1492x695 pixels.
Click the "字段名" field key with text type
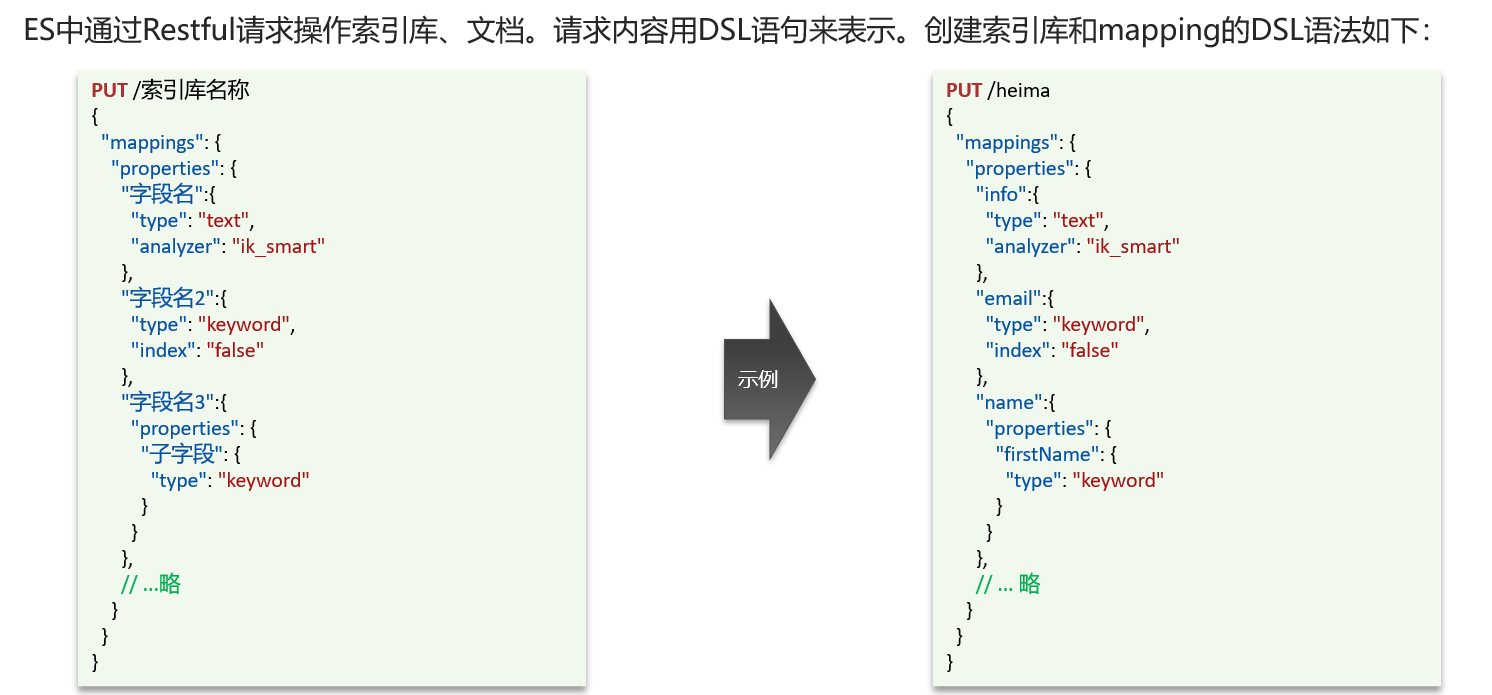pyautogui.click(x=163, y=194)
